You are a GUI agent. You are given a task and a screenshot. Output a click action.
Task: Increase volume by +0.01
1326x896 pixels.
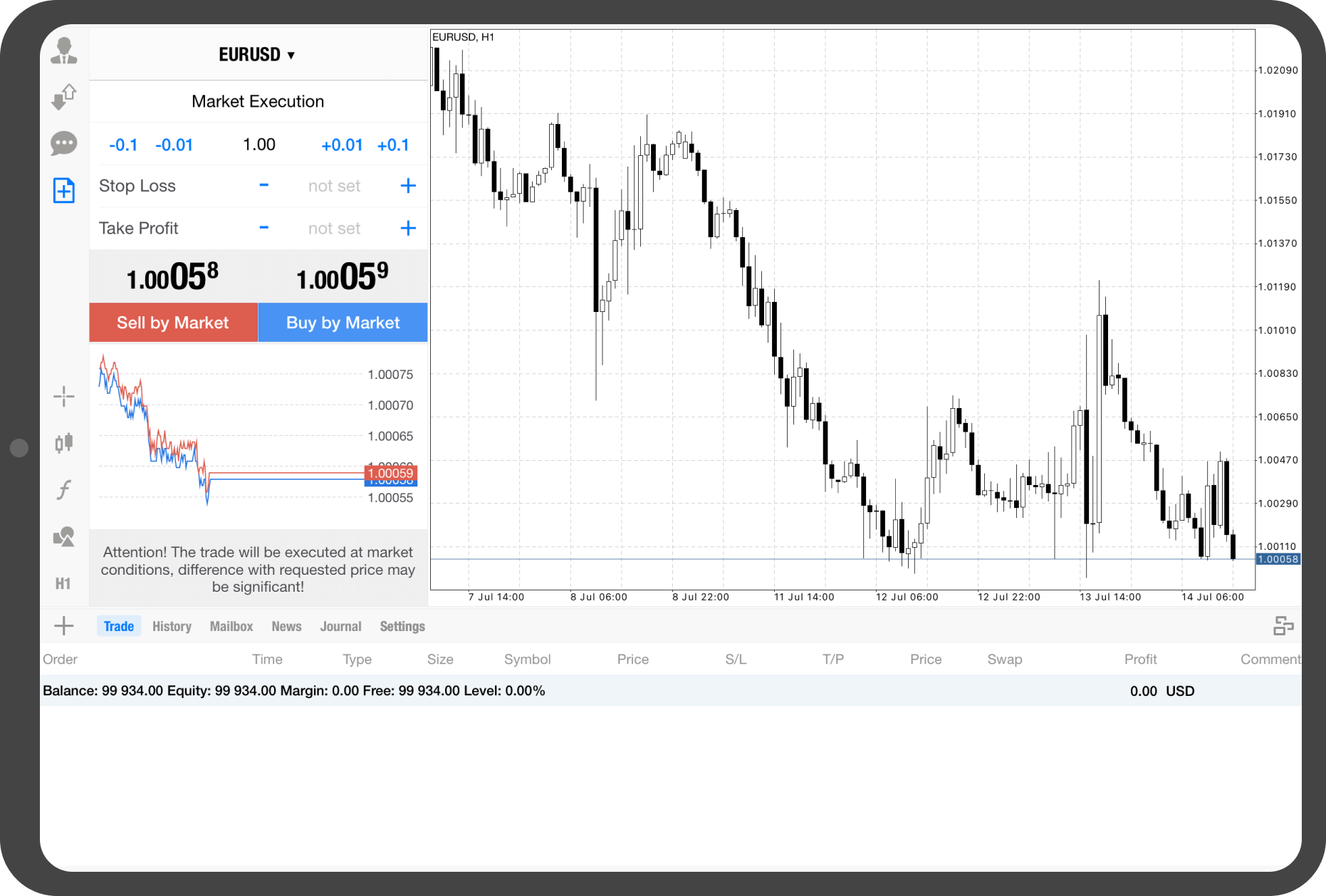[x=342, y=145]
